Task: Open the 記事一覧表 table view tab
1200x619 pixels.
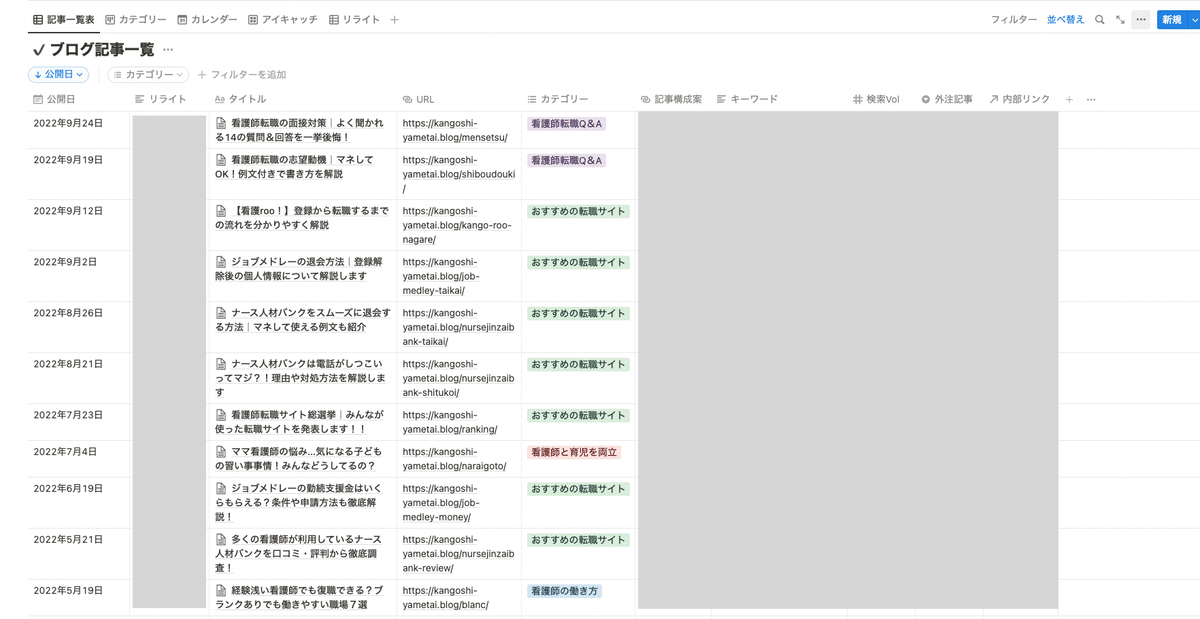Action: click(64, 19)
